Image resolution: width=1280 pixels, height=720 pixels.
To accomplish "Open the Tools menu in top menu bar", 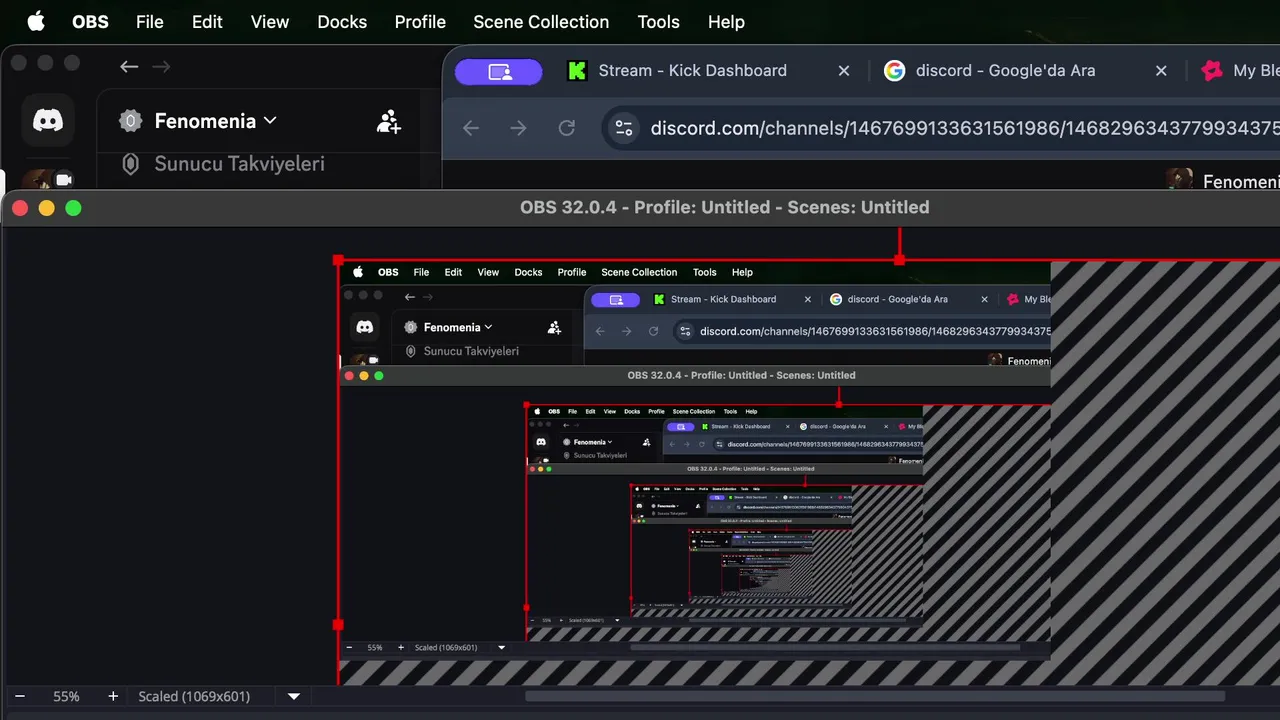I will tap(658, 22).
